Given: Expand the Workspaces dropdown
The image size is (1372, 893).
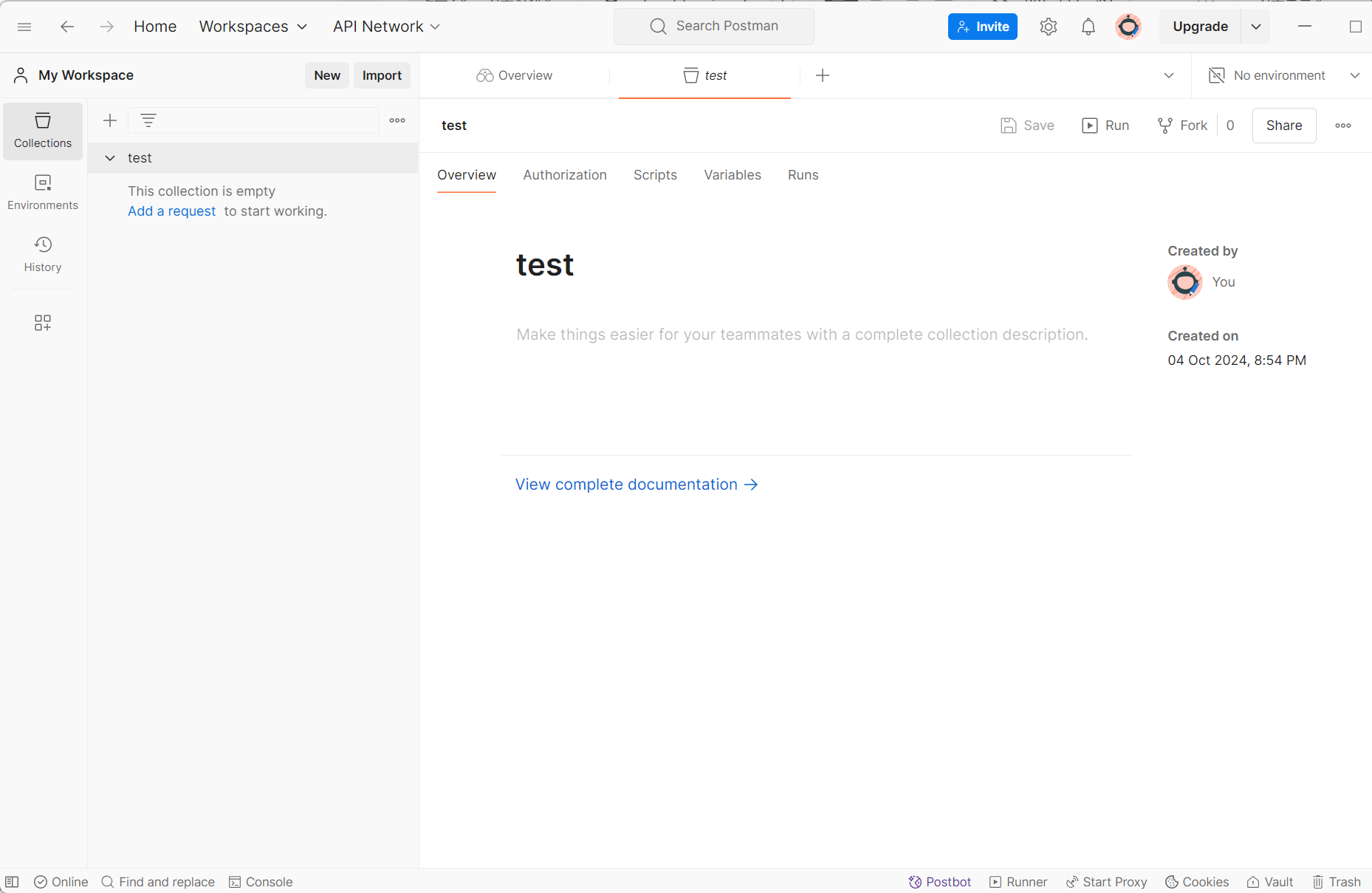Looking at the screenshot, I should pos(253,27).
